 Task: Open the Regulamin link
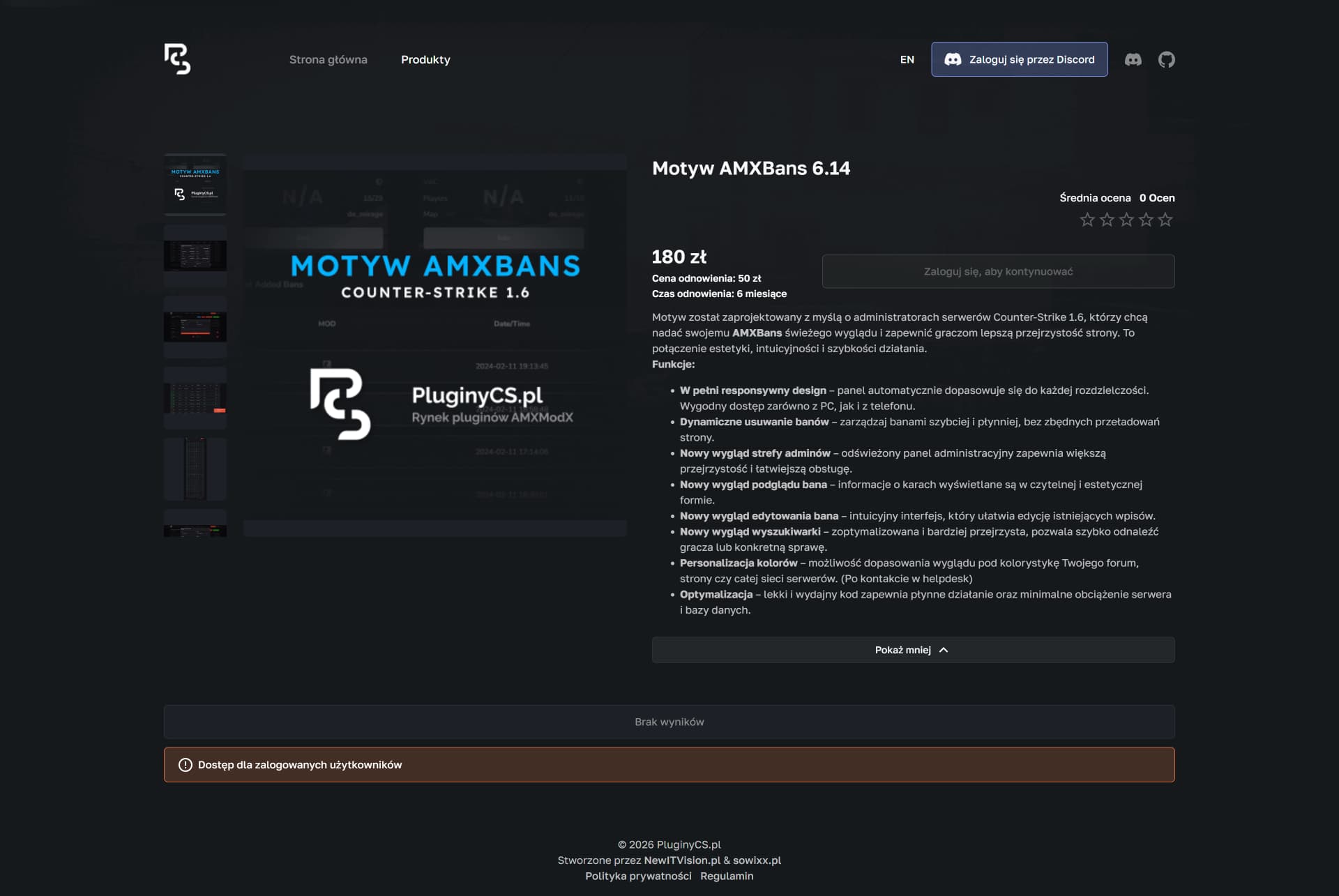727,876
